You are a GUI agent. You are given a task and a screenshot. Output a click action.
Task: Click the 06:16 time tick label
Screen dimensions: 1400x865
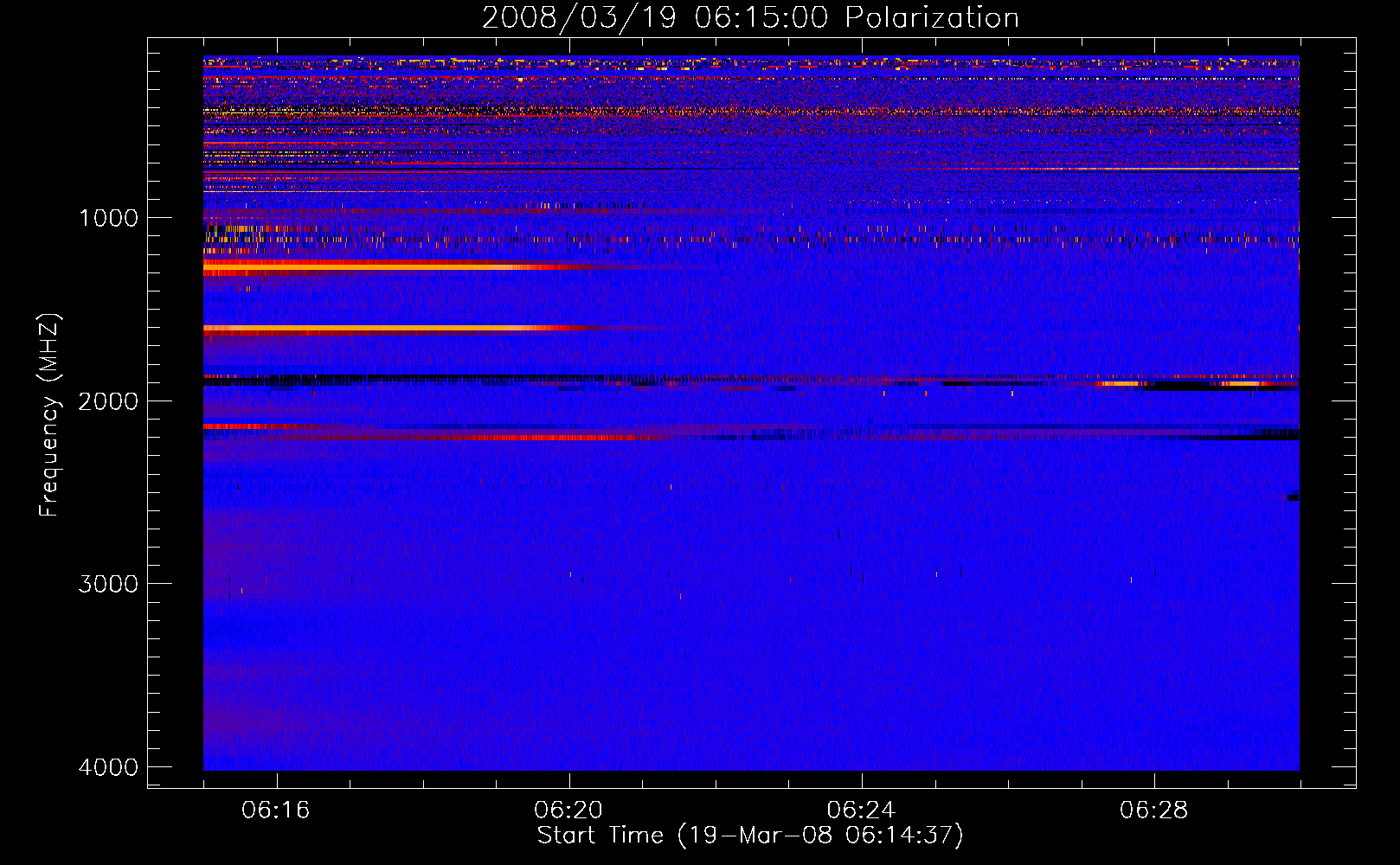coord(276,811)
